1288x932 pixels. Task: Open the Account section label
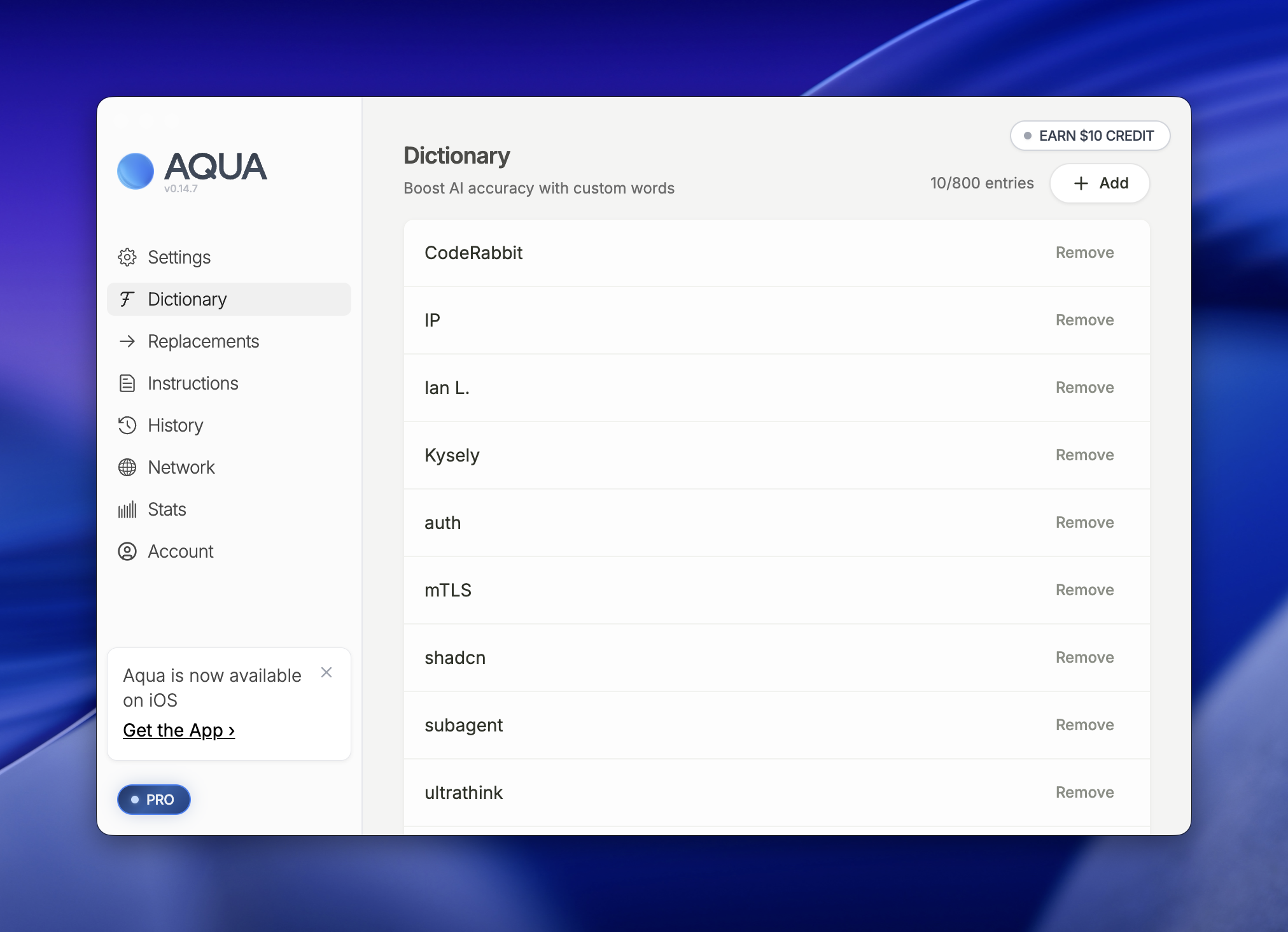(x=181, y=551)
